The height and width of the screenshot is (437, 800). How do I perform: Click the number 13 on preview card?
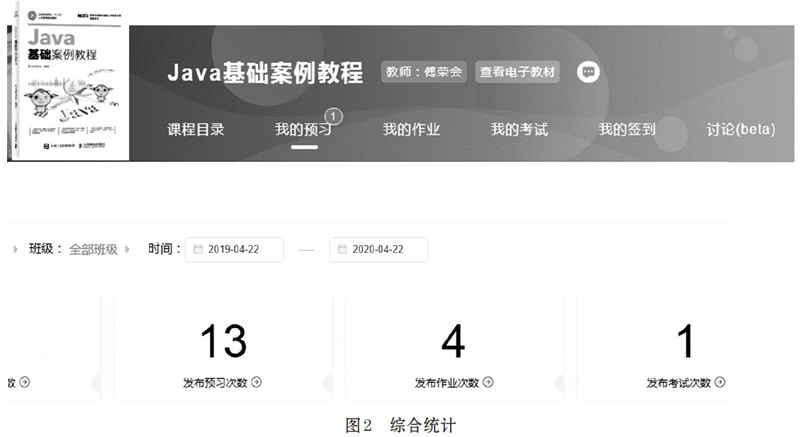223,341
